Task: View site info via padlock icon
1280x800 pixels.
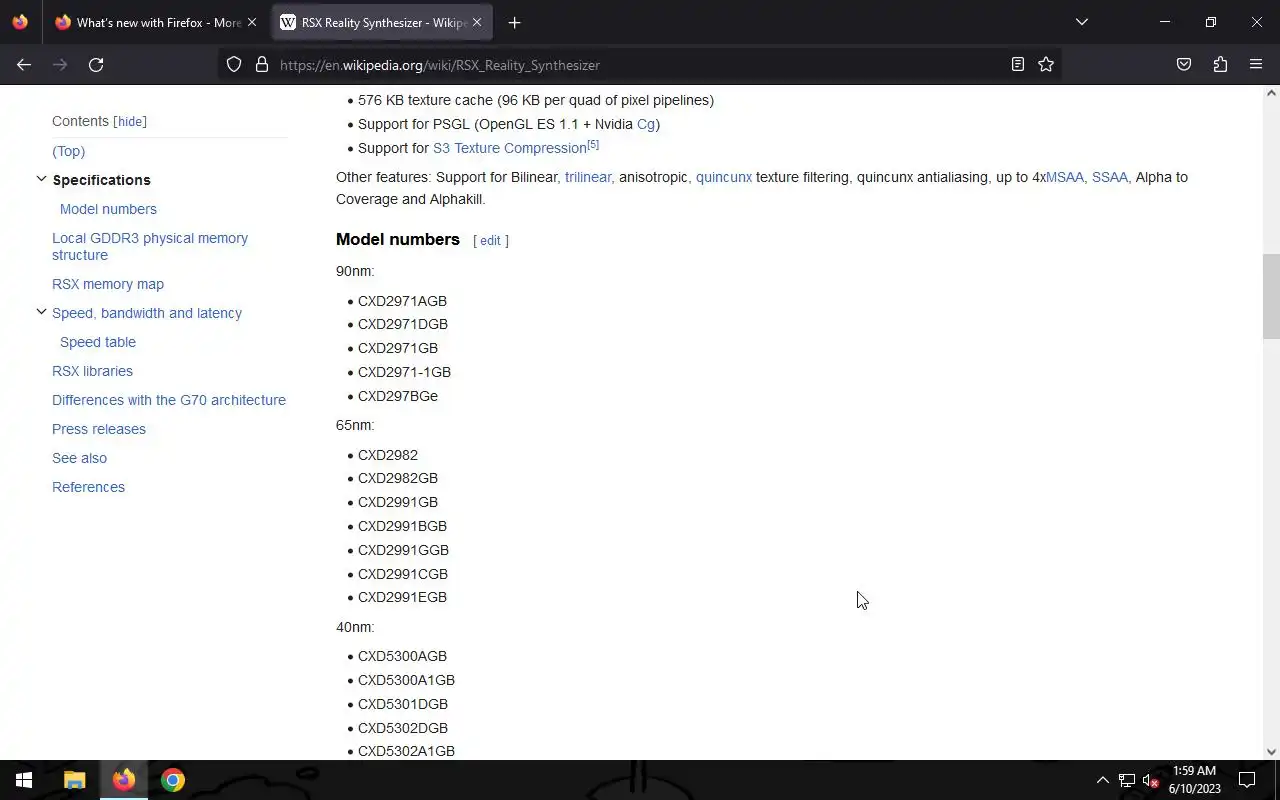Action: coord(262,65)
